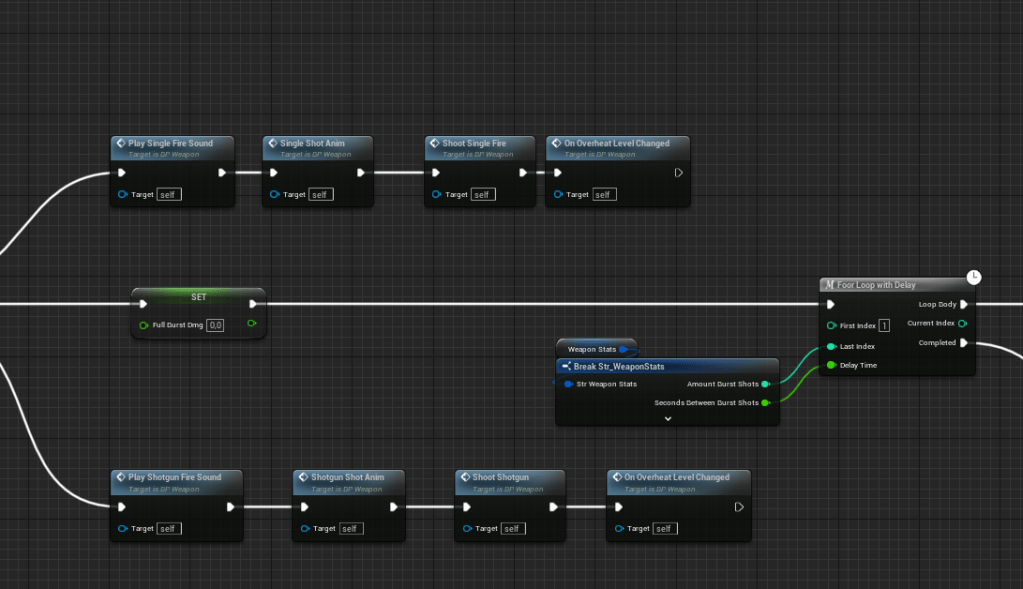The height and width of the screenshot is (589, 1023).
Task: Click the function icon on Shoot Shotgun node
Action: point(464,477)
